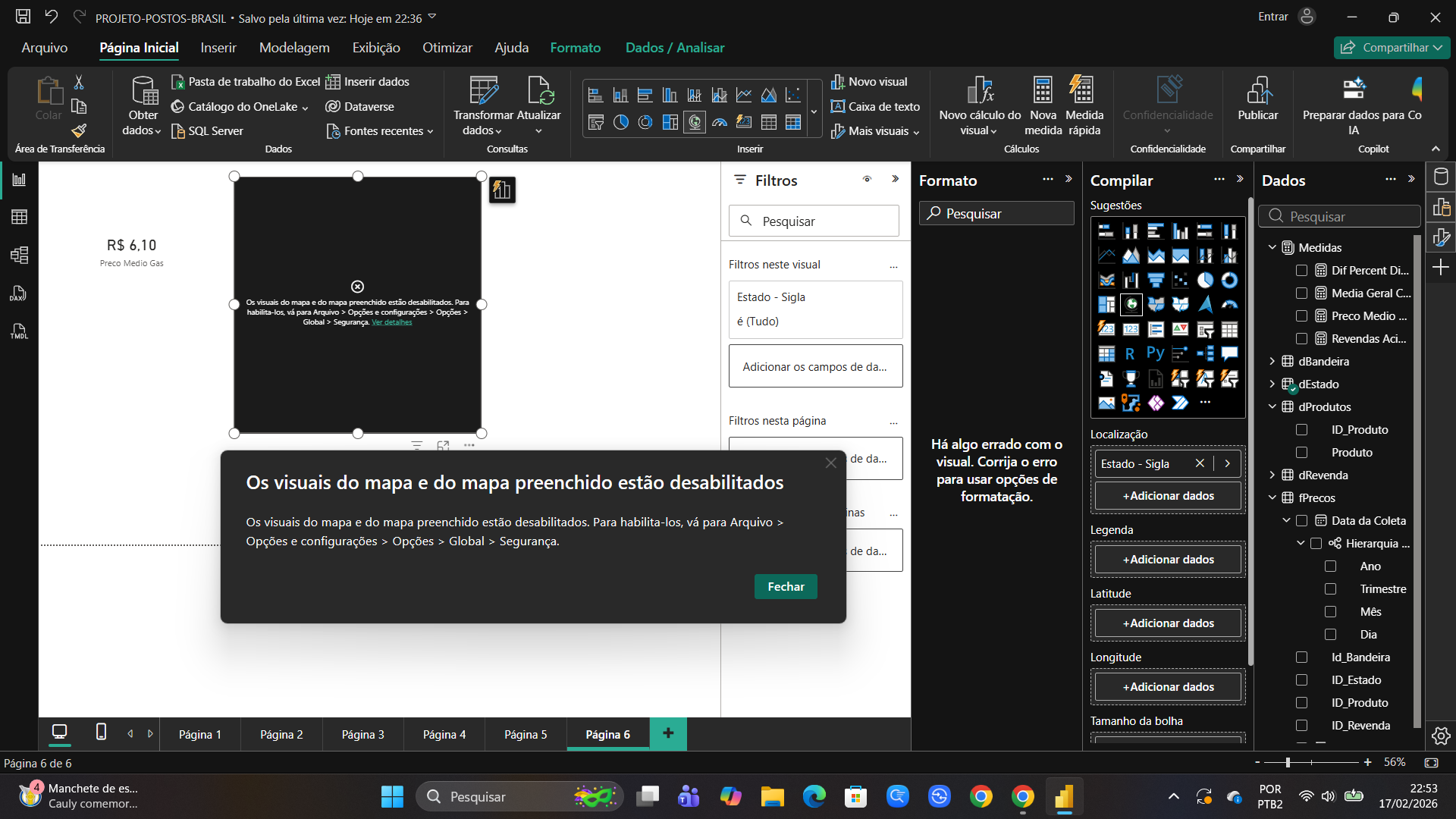Select the funnel chart visual
The image size is (1456, 819).
click(x=1156, y=281)
